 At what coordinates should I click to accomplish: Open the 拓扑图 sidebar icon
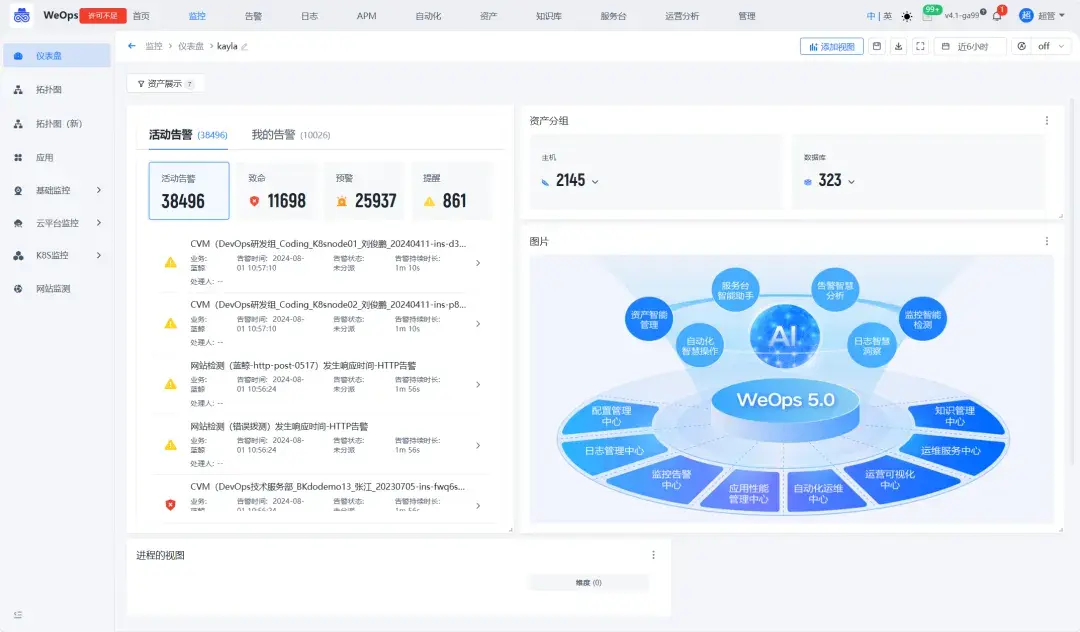(x=19, y=89)
